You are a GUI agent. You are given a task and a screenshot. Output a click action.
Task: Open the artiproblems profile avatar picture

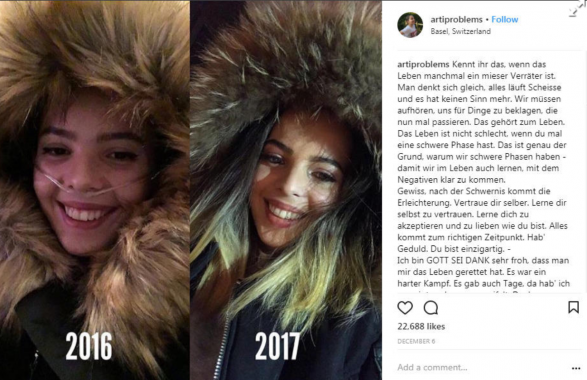click(410, 25)
